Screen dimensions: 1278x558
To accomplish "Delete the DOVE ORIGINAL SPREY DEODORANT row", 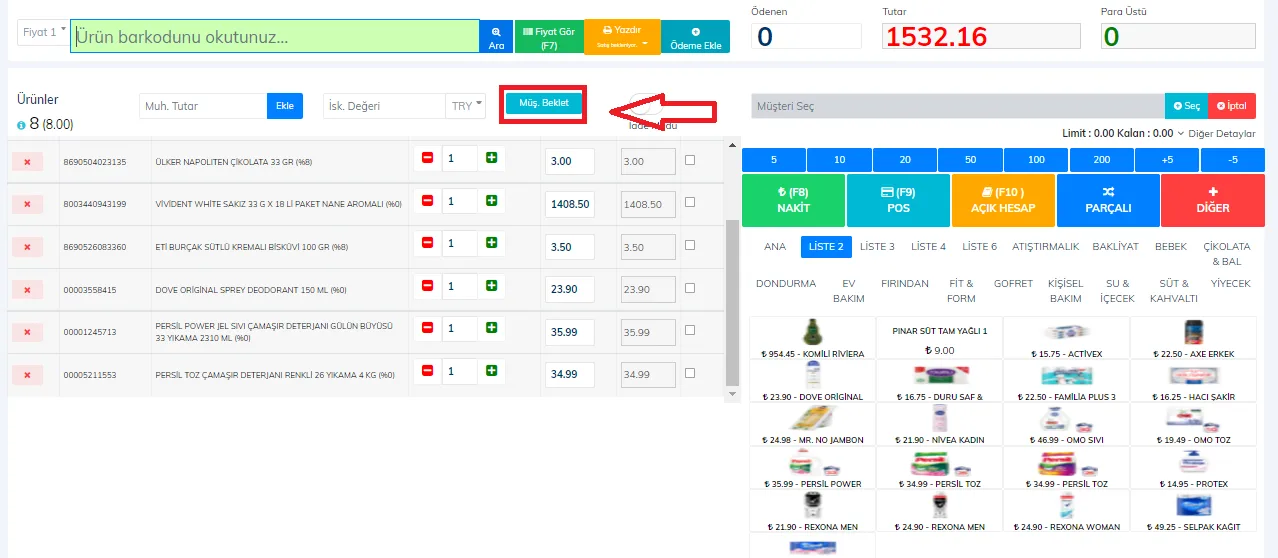I will 27,290.
